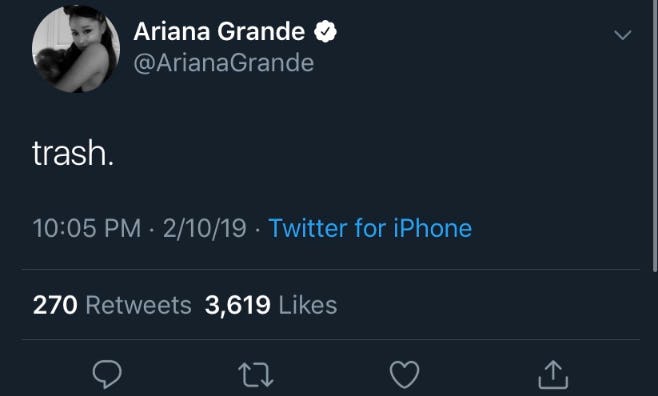Open Ariana Grande's profile picture

[76, 49]
